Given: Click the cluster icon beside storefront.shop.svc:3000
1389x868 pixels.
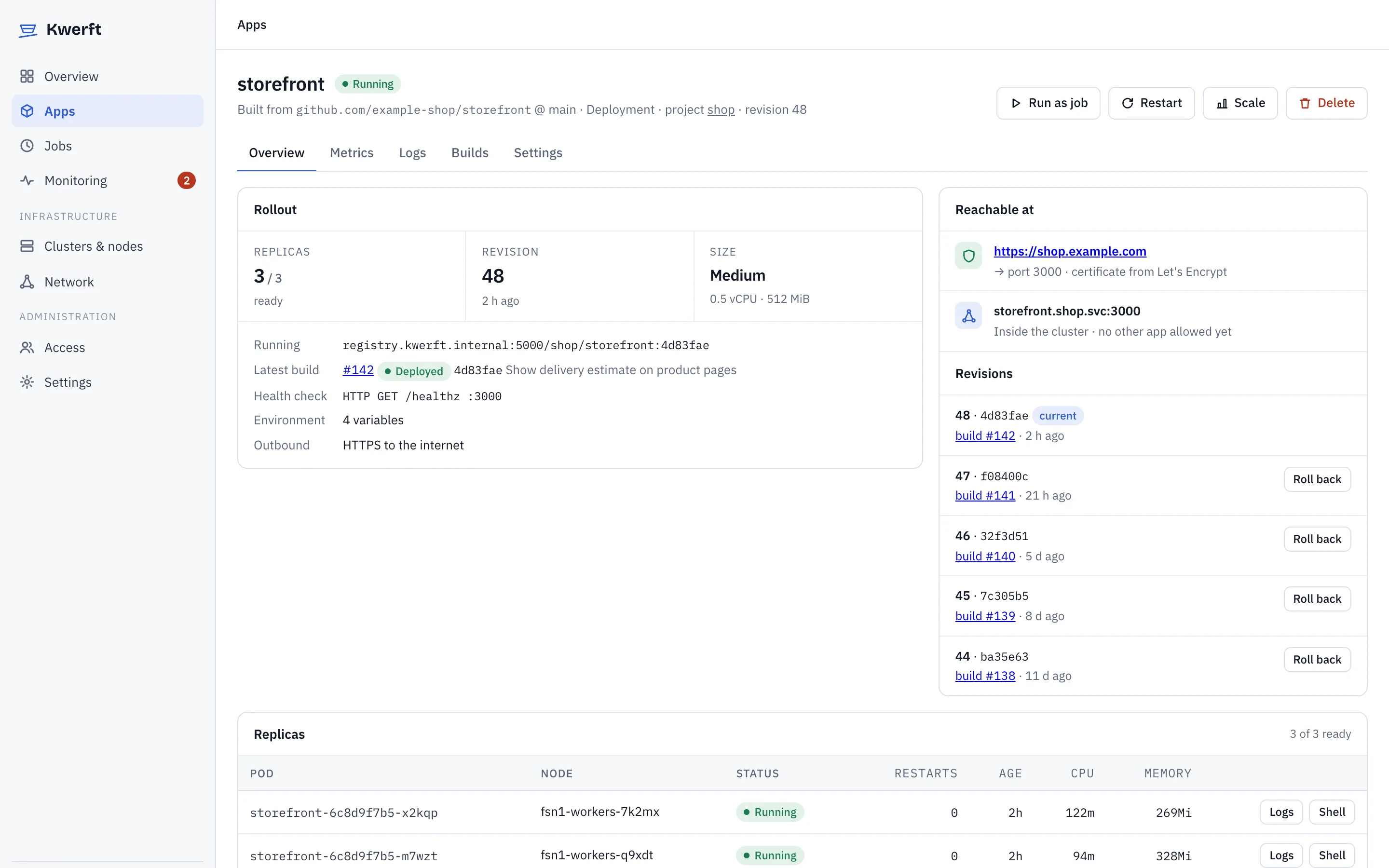Looking at the screenshot, I should click(x=969, y=316).
